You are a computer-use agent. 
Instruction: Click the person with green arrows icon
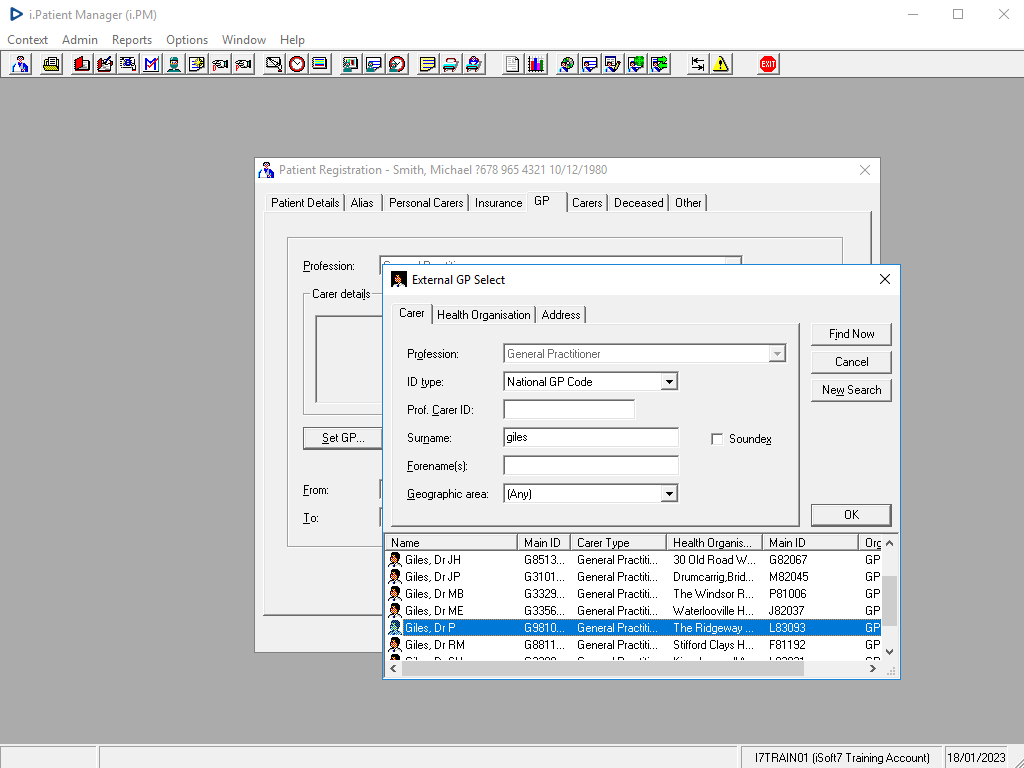pos(660,64)
